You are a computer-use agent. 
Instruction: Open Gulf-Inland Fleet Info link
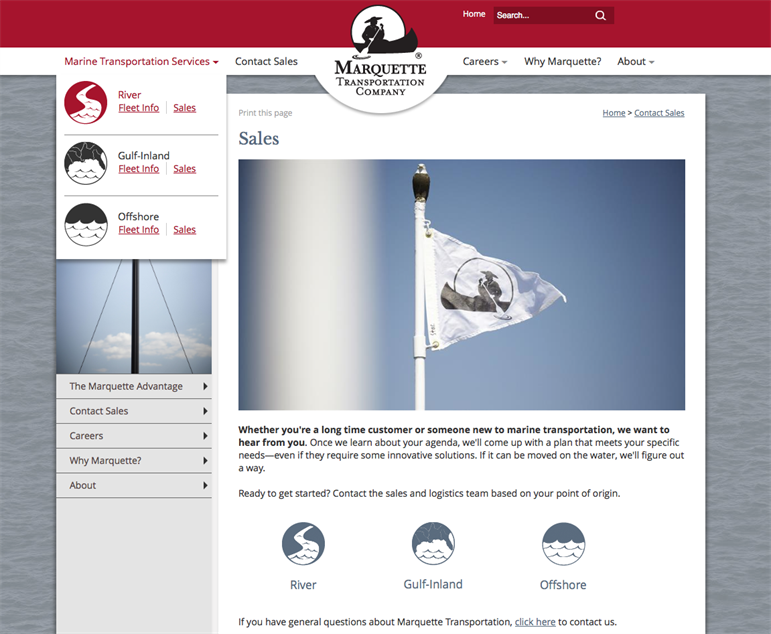coord(139,169)
